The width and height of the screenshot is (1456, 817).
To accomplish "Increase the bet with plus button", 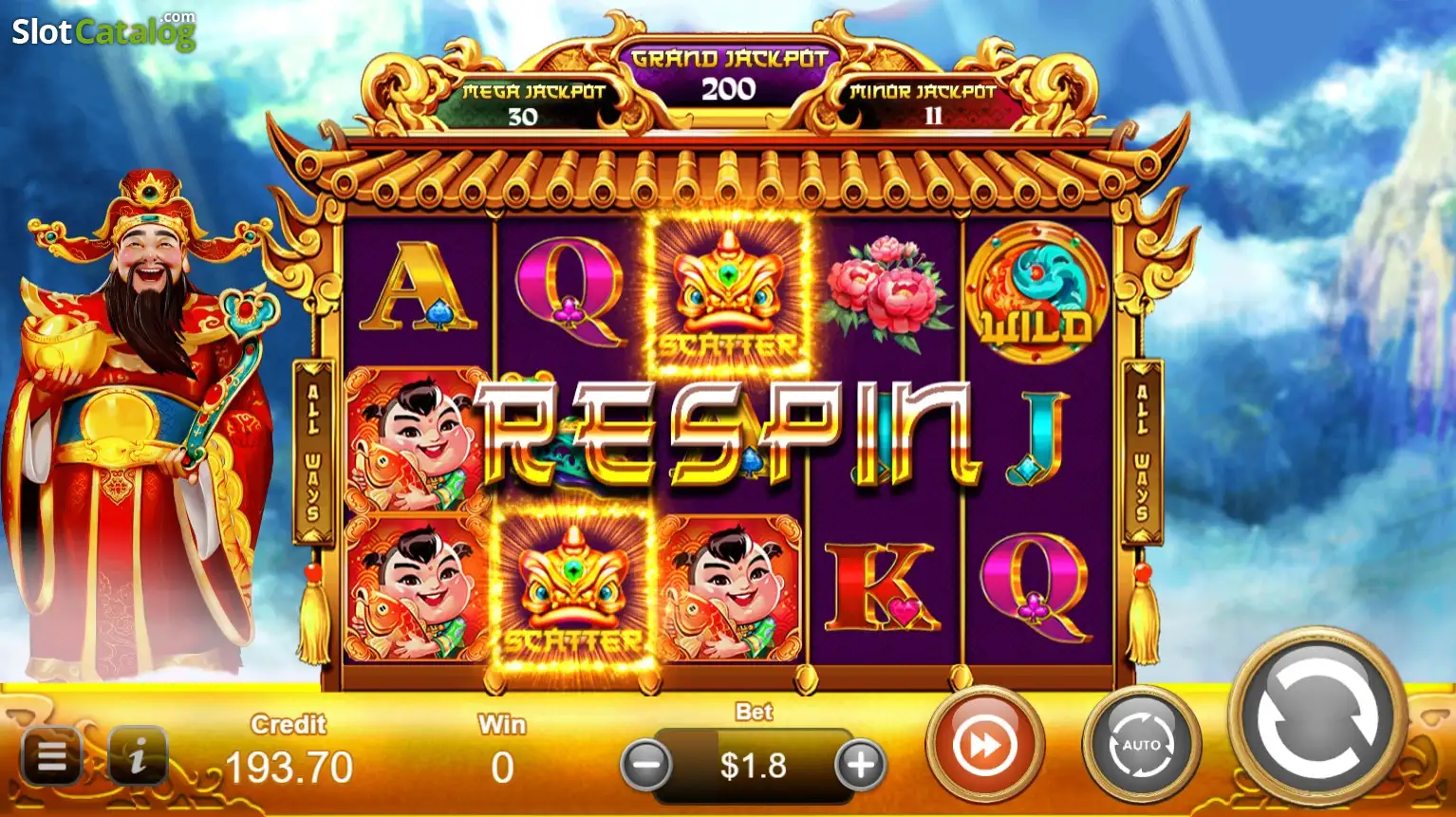I will coord(861,765).
